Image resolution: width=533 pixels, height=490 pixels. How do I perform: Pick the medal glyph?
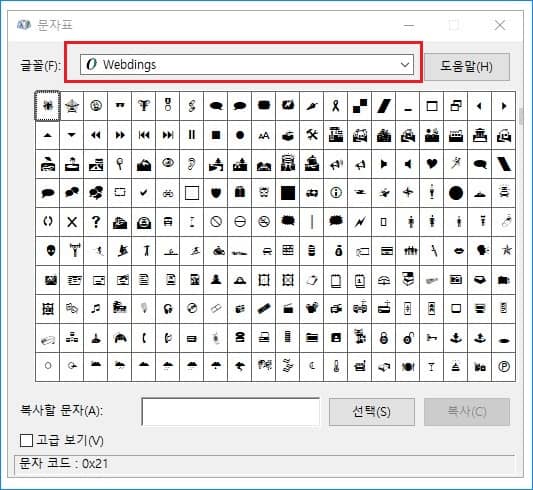pyautogui.click(x=168, y=106)
